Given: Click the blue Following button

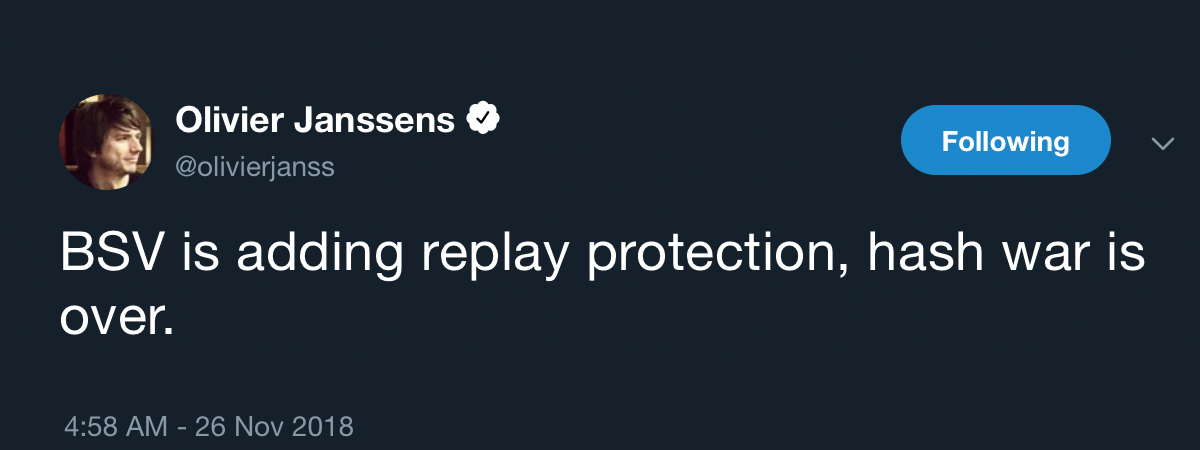Looking at the screenshot, I should coord(1005,141).
